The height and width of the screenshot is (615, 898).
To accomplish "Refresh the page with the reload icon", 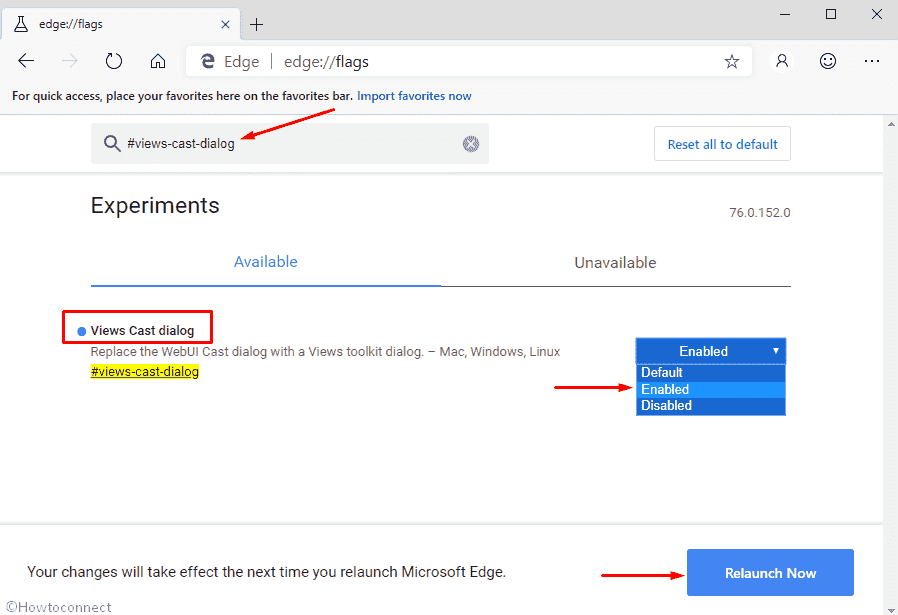I will point(113,61).
